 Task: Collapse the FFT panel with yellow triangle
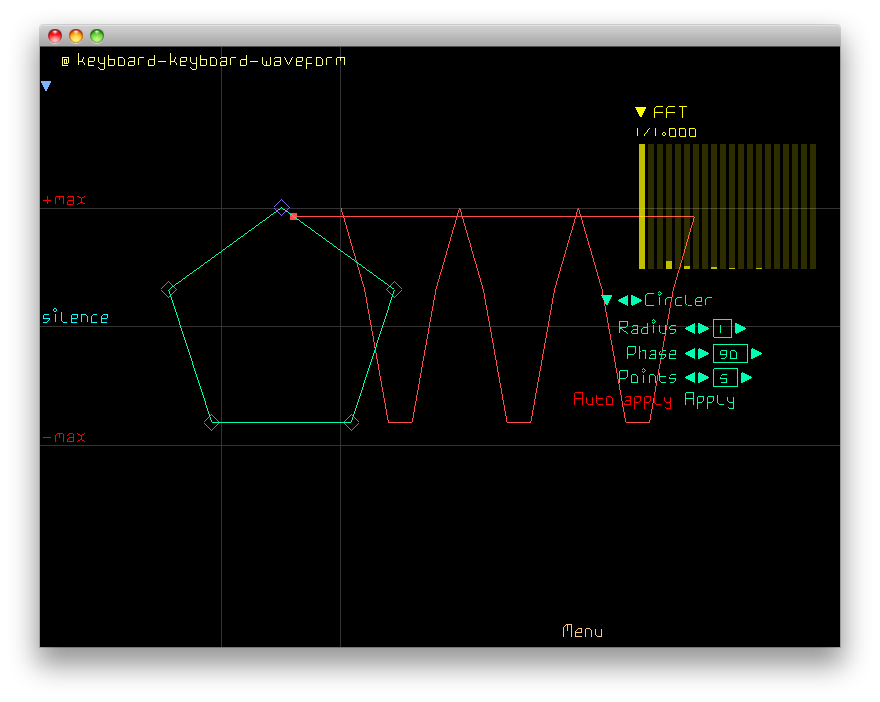coord(641,112)
